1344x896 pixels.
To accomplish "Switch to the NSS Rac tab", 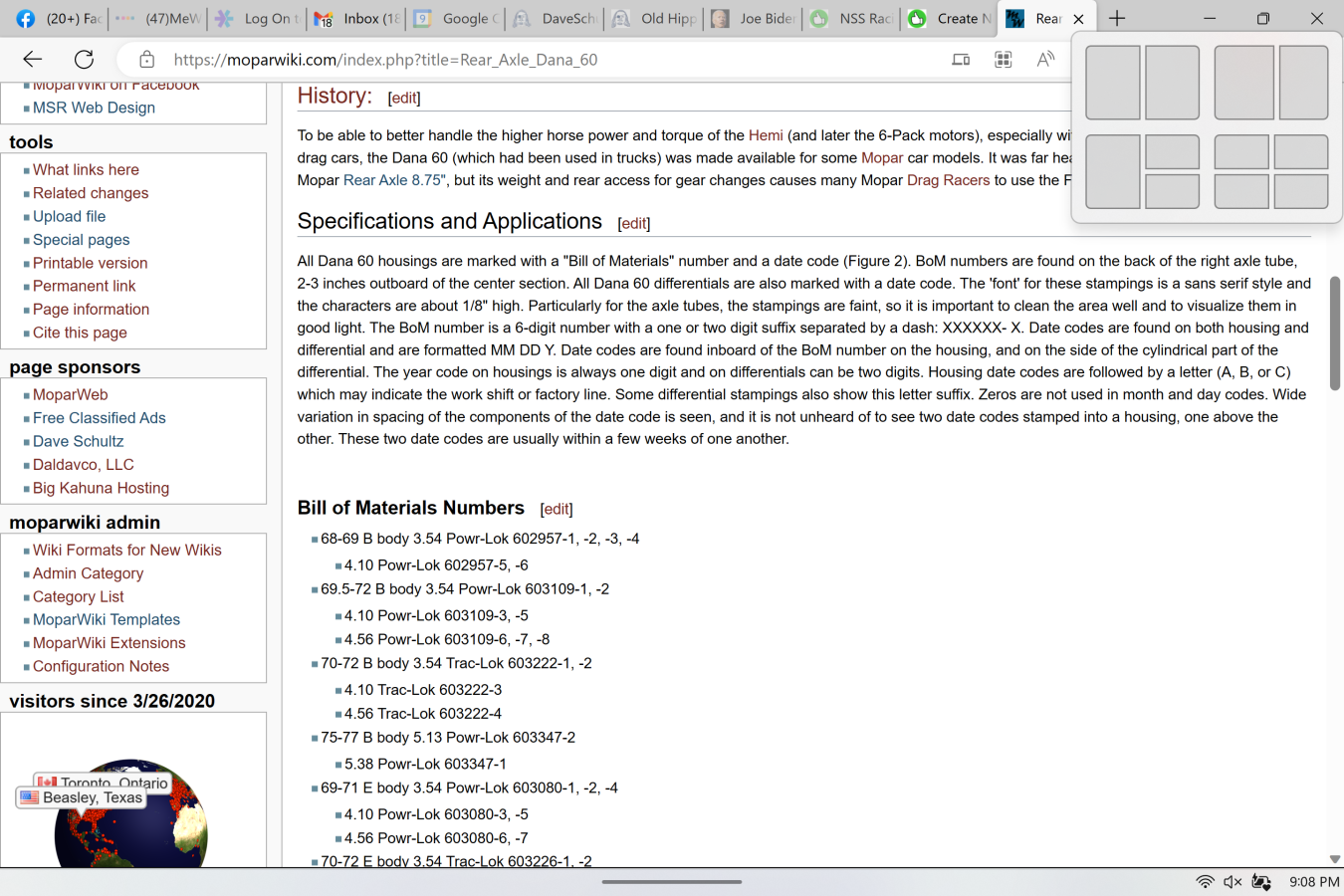I will [x=851, y=19].
